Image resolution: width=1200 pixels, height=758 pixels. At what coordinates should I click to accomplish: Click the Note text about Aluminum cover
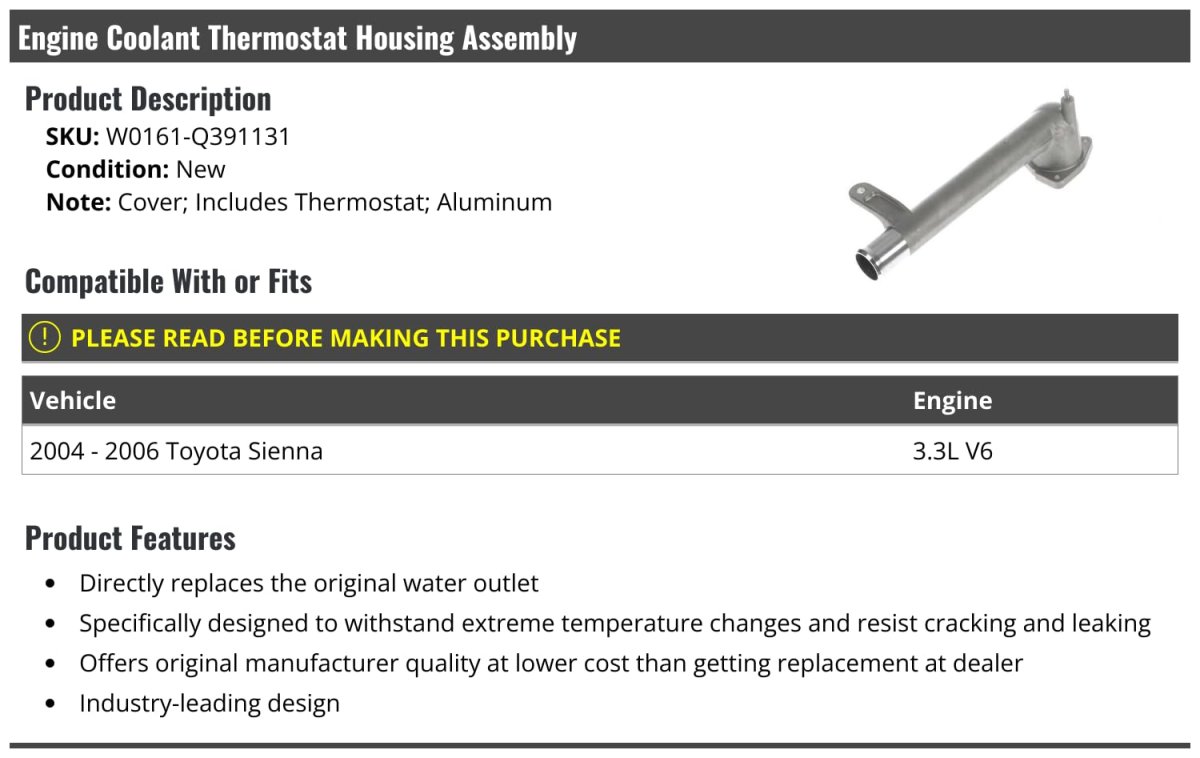pyautogui.click(x=334, y=202)
